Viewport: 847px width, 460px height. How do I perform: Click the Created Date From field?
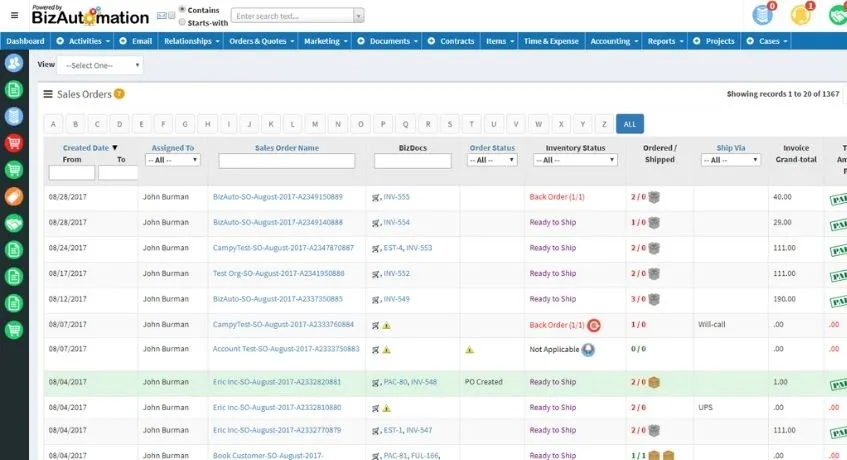(x=72, y=173)
